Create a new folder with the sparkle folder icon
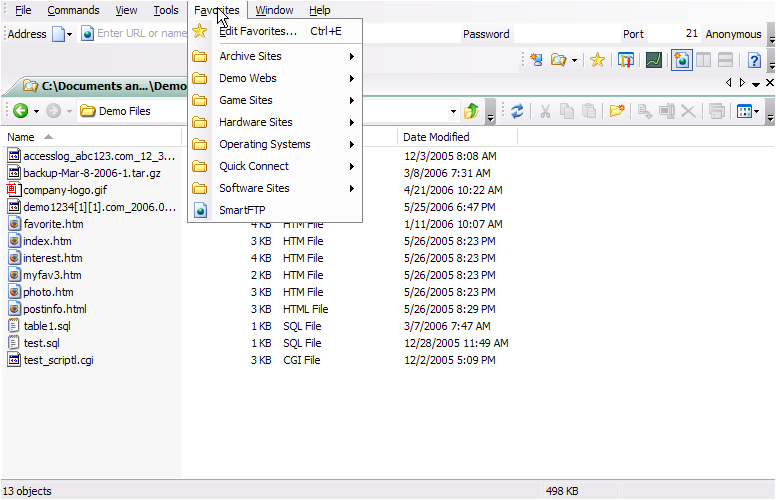The width and height of the screenshot is (776, 500). point(617,110)
